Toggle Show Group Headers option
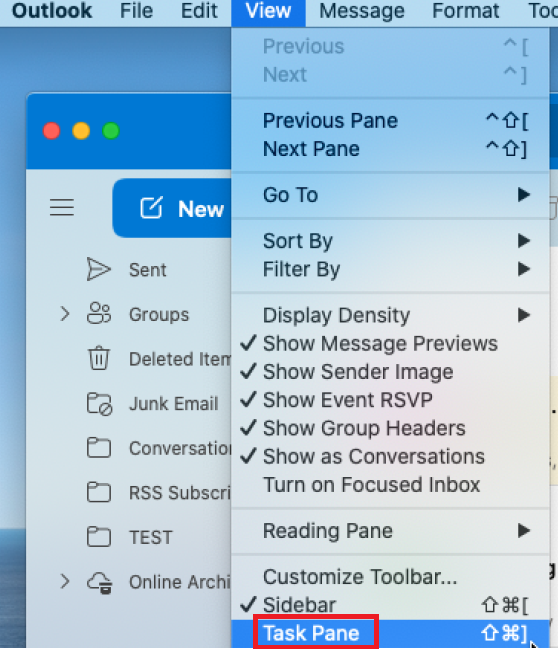This screenshot has width=558, height=649. (x=390, y=428)
